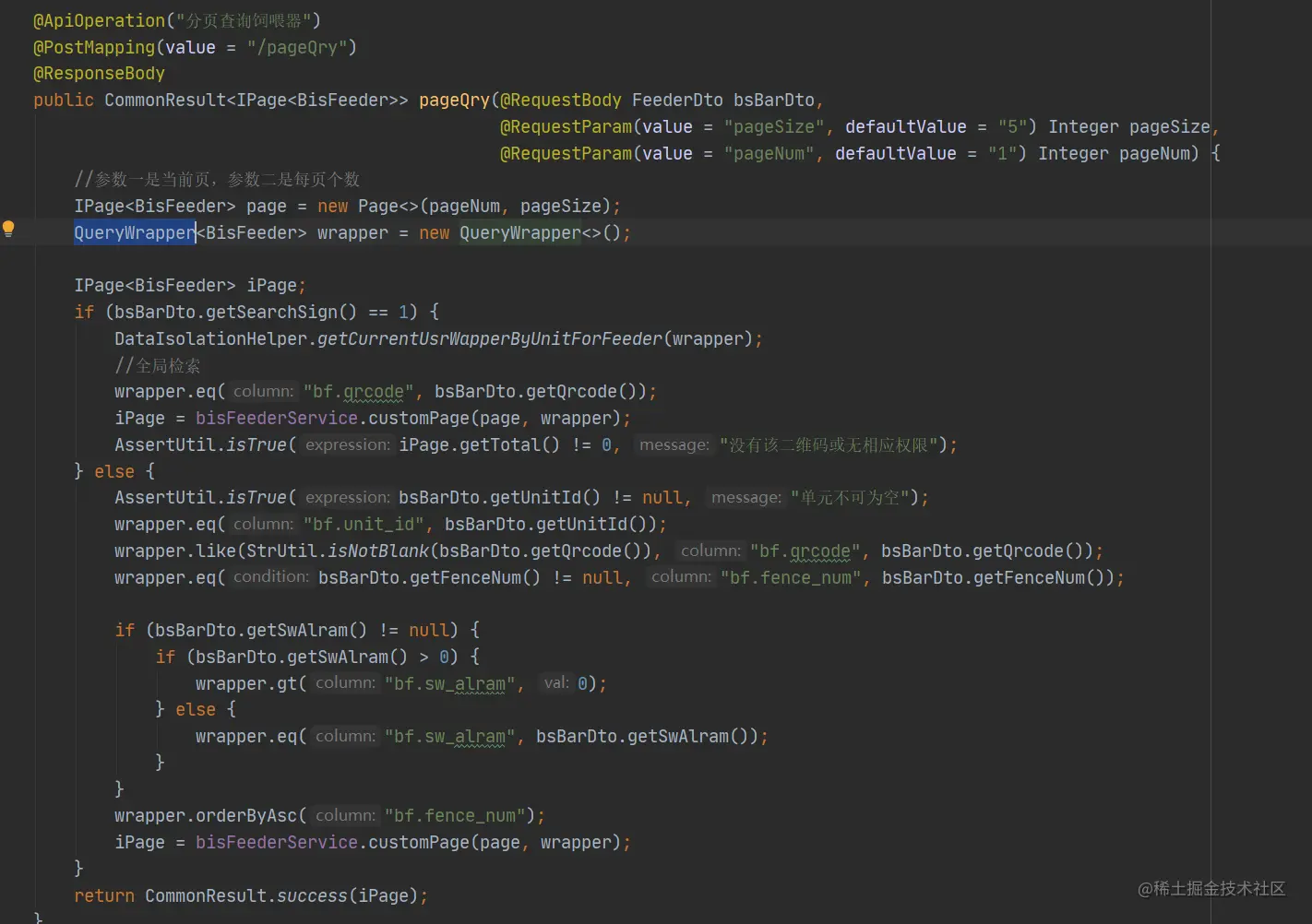
Task: Click the @PostMapping annotation
Action: click(x=94, y=47)
